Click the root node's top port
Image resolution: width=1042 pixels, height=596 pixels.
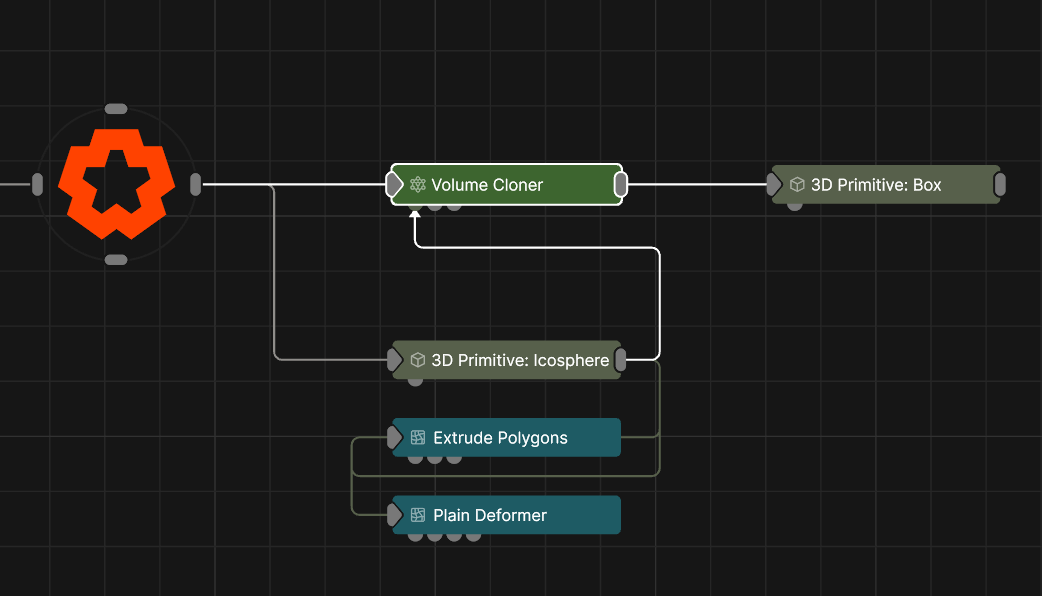(x=116, y=108)
